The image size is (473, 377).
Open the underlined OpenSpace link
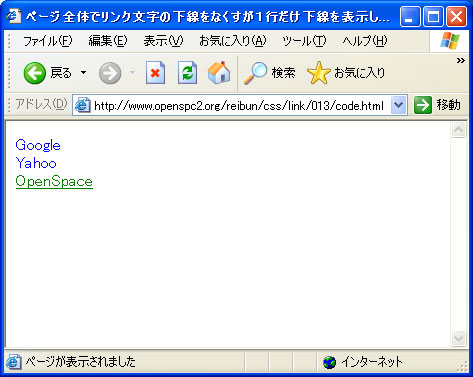(54, 182)
